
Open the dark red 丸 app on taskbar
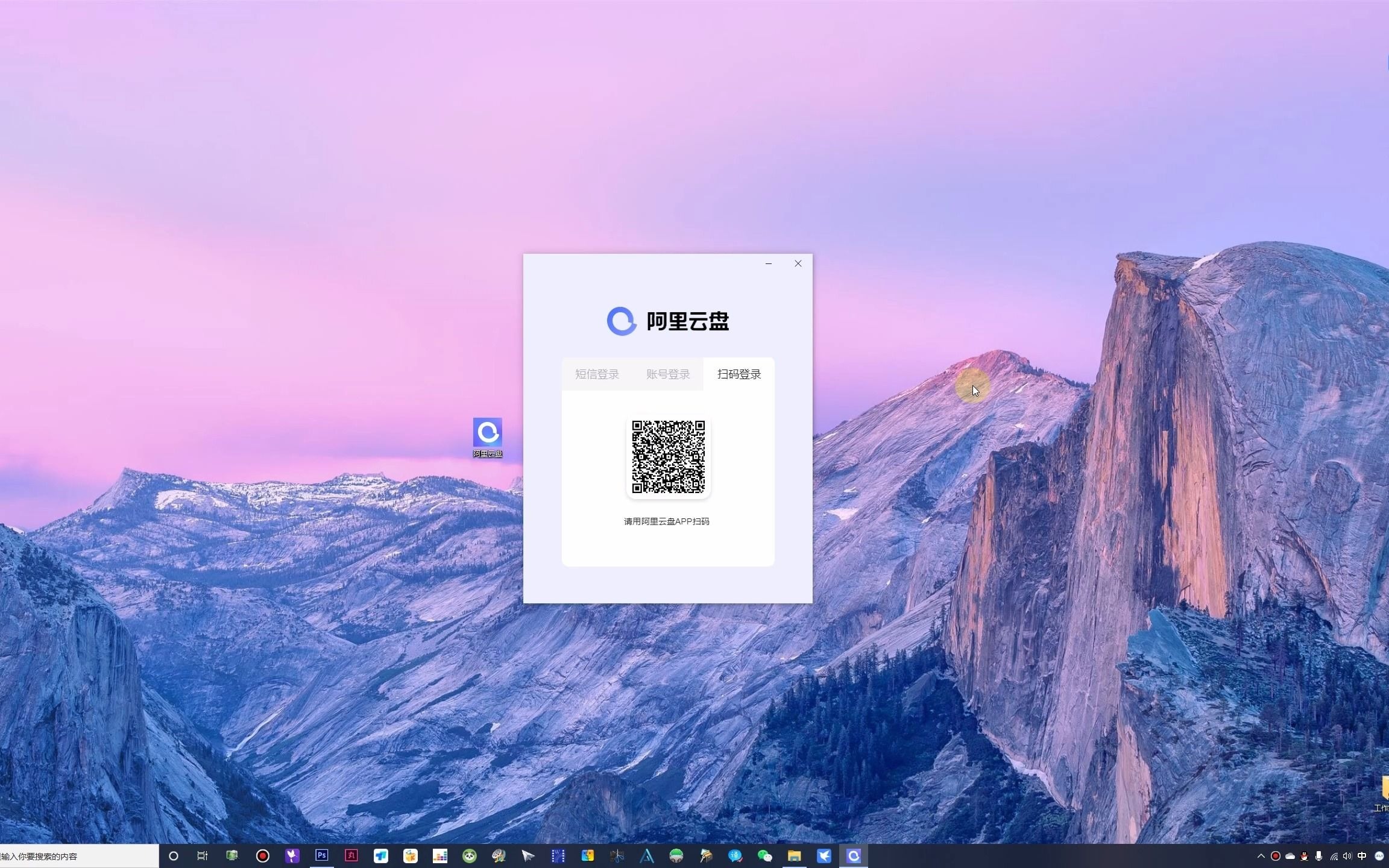(x=351, y=856)
